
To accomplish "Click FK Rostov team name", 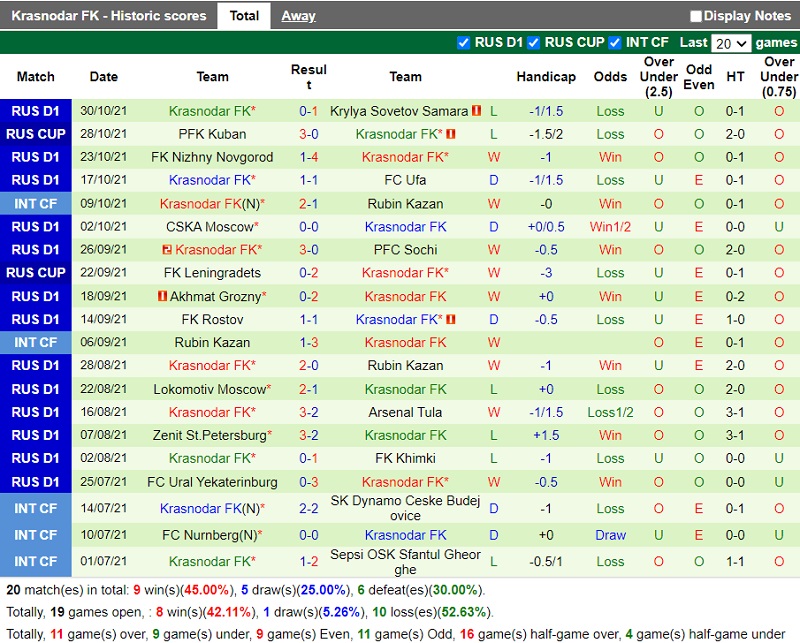I will click(212, 319).
